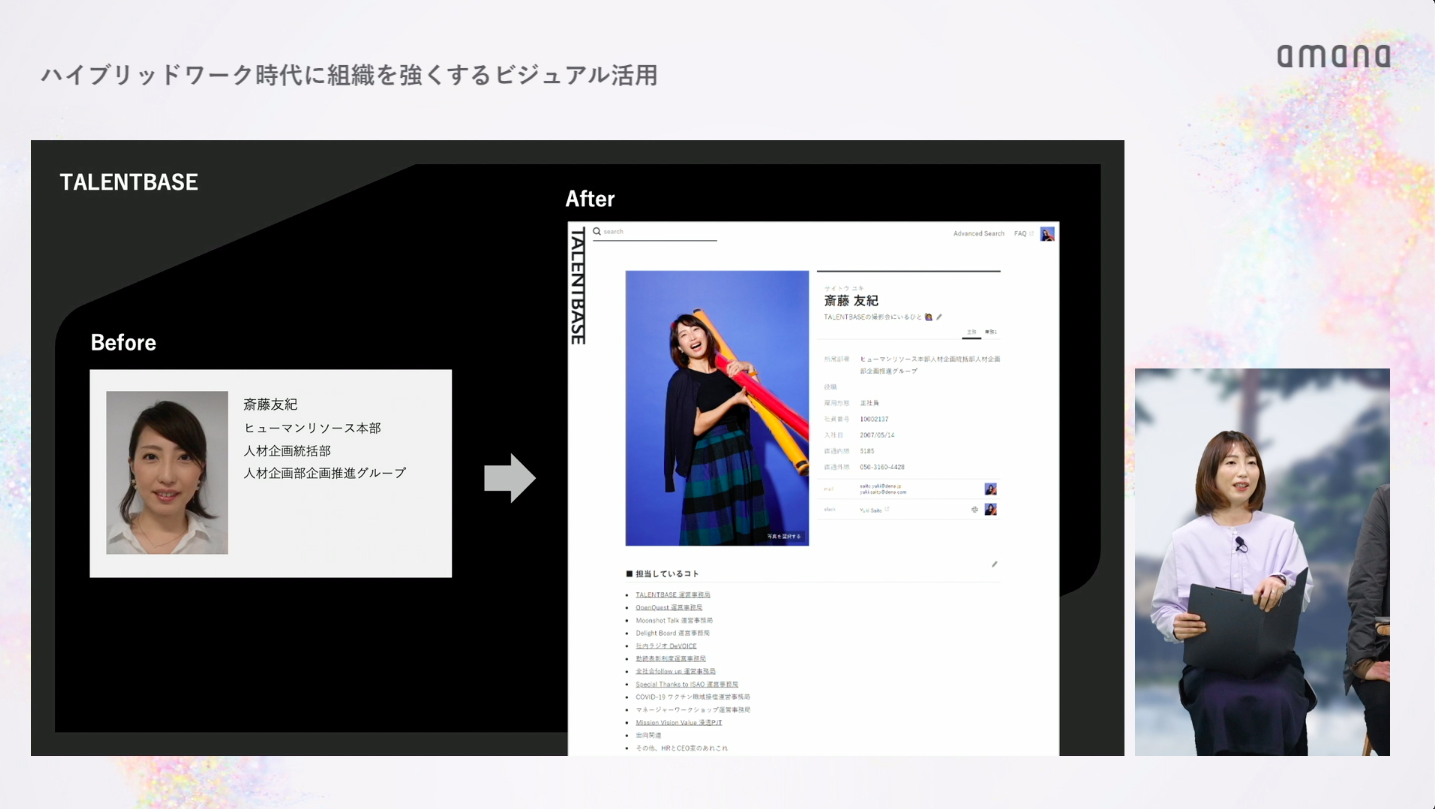
Task: Click the Slack icon in the slack row
Action: tap(974, 509)
